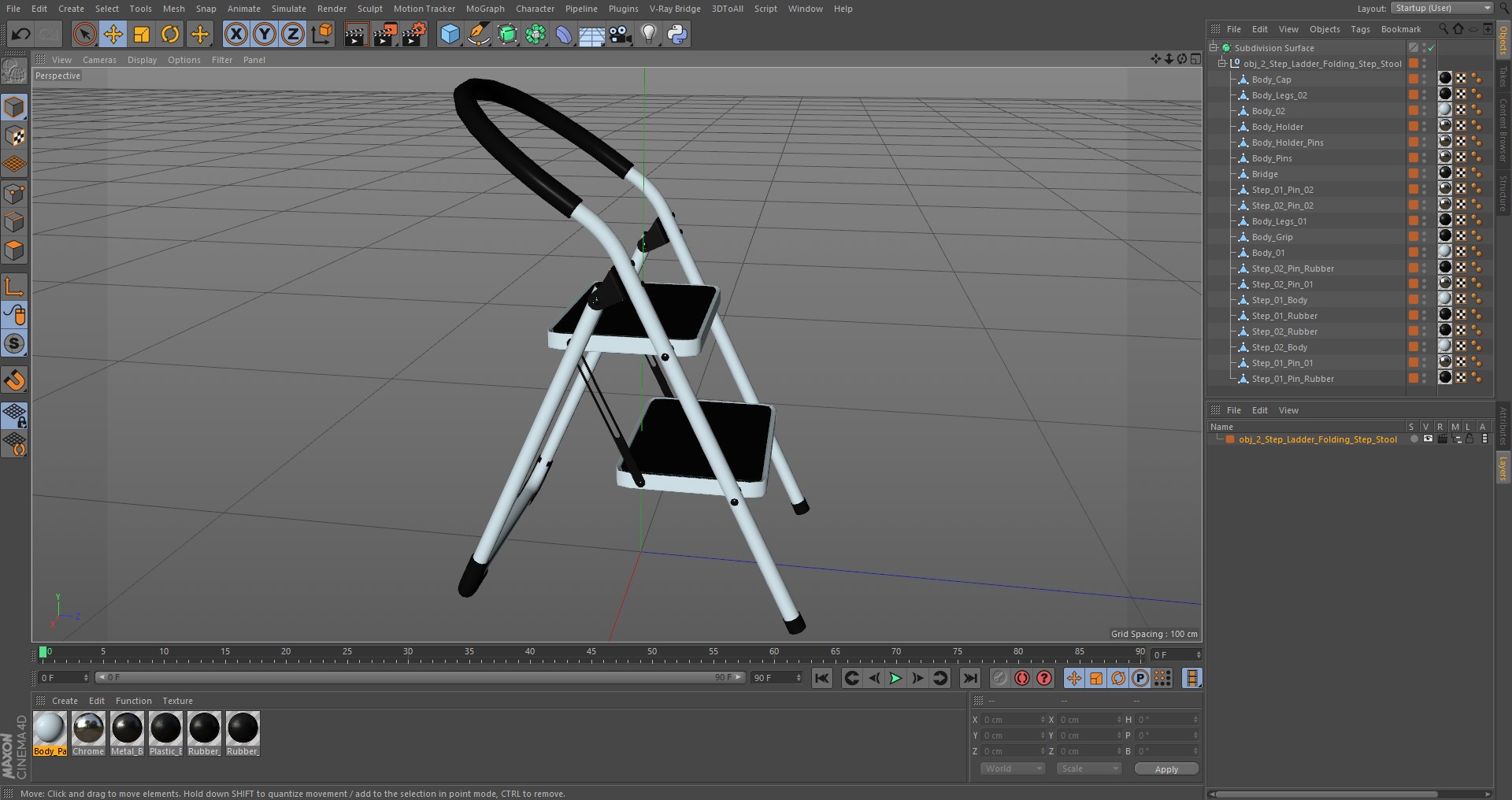1512x800 pixels.
Task: Switch to Polygons mode
Action: coord(14,251)
